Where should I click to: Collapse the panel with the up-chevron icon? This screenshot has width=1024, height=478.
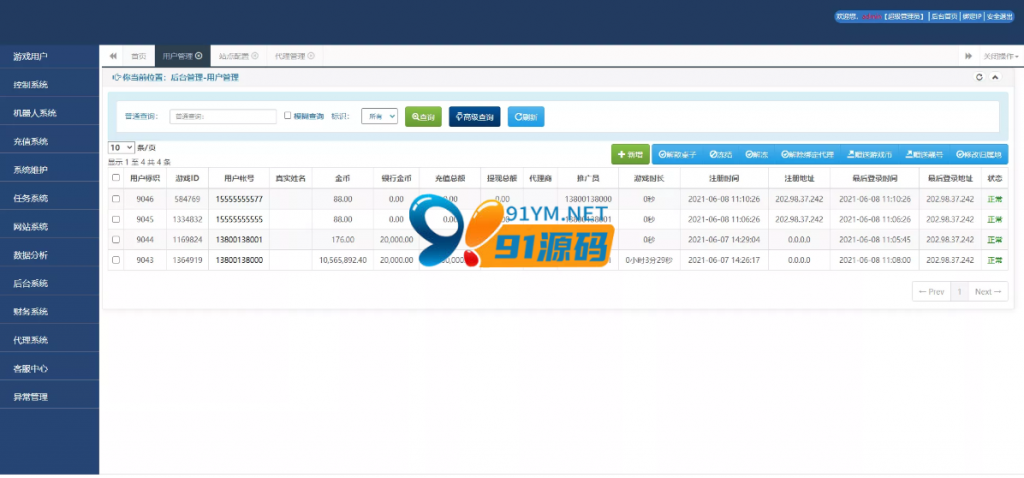[995, 77]
